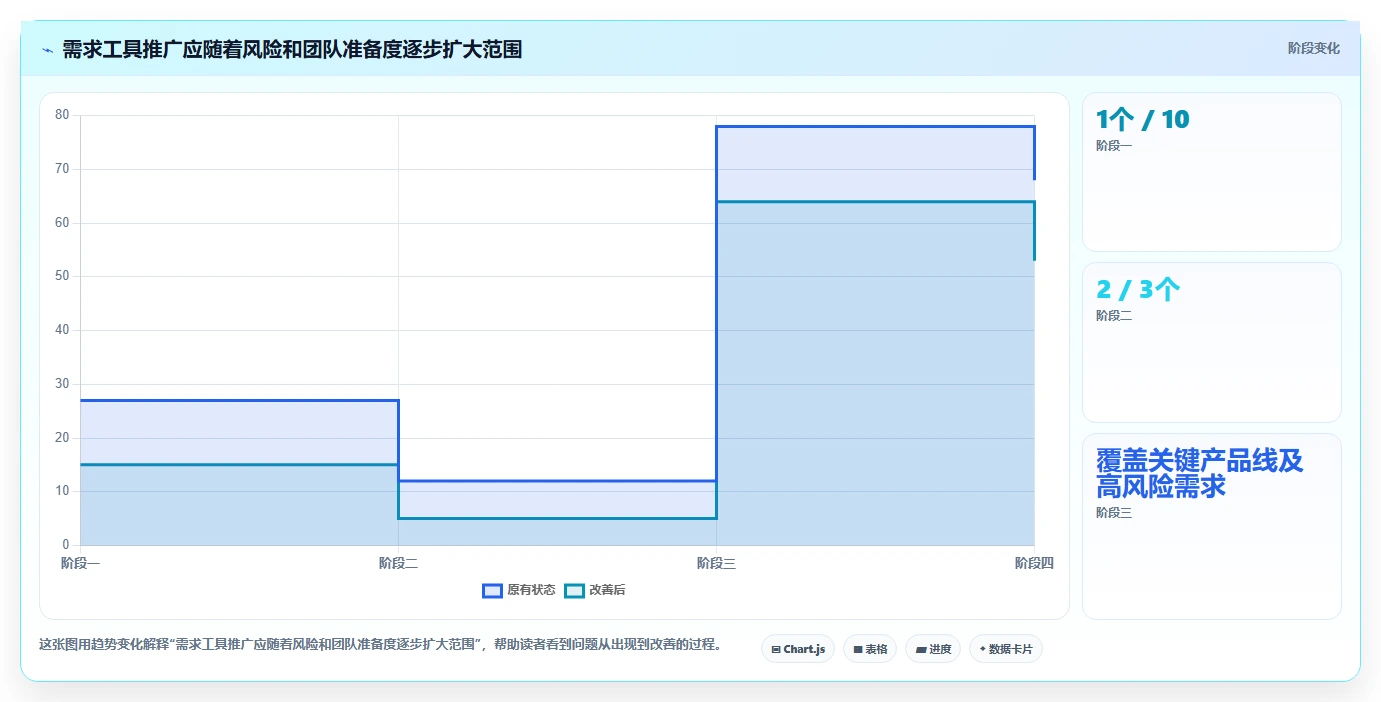Click the 原有状态 legend text

tap(531, 590)
